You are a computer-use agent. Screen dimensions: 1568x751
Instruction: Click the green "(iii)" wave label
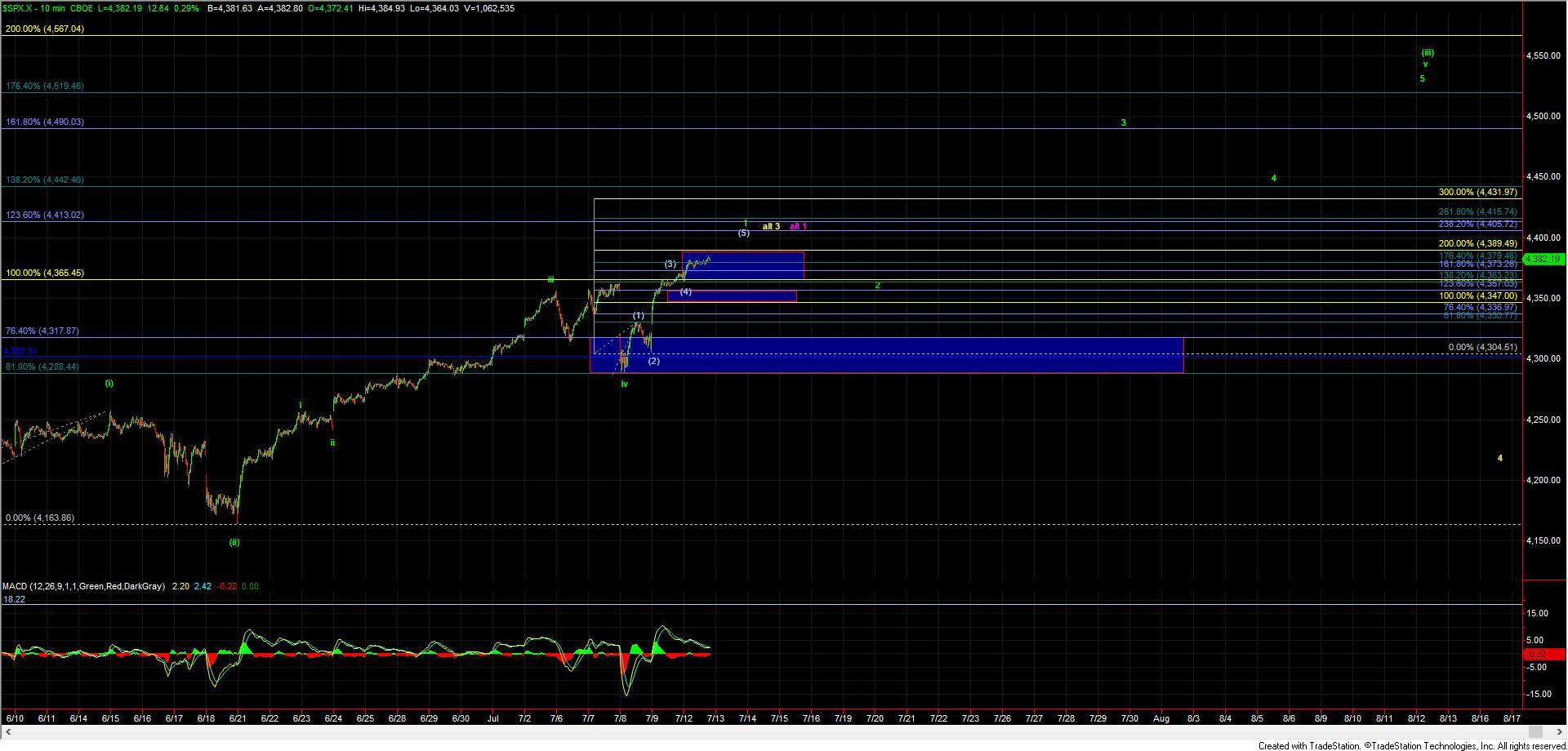1427,52
